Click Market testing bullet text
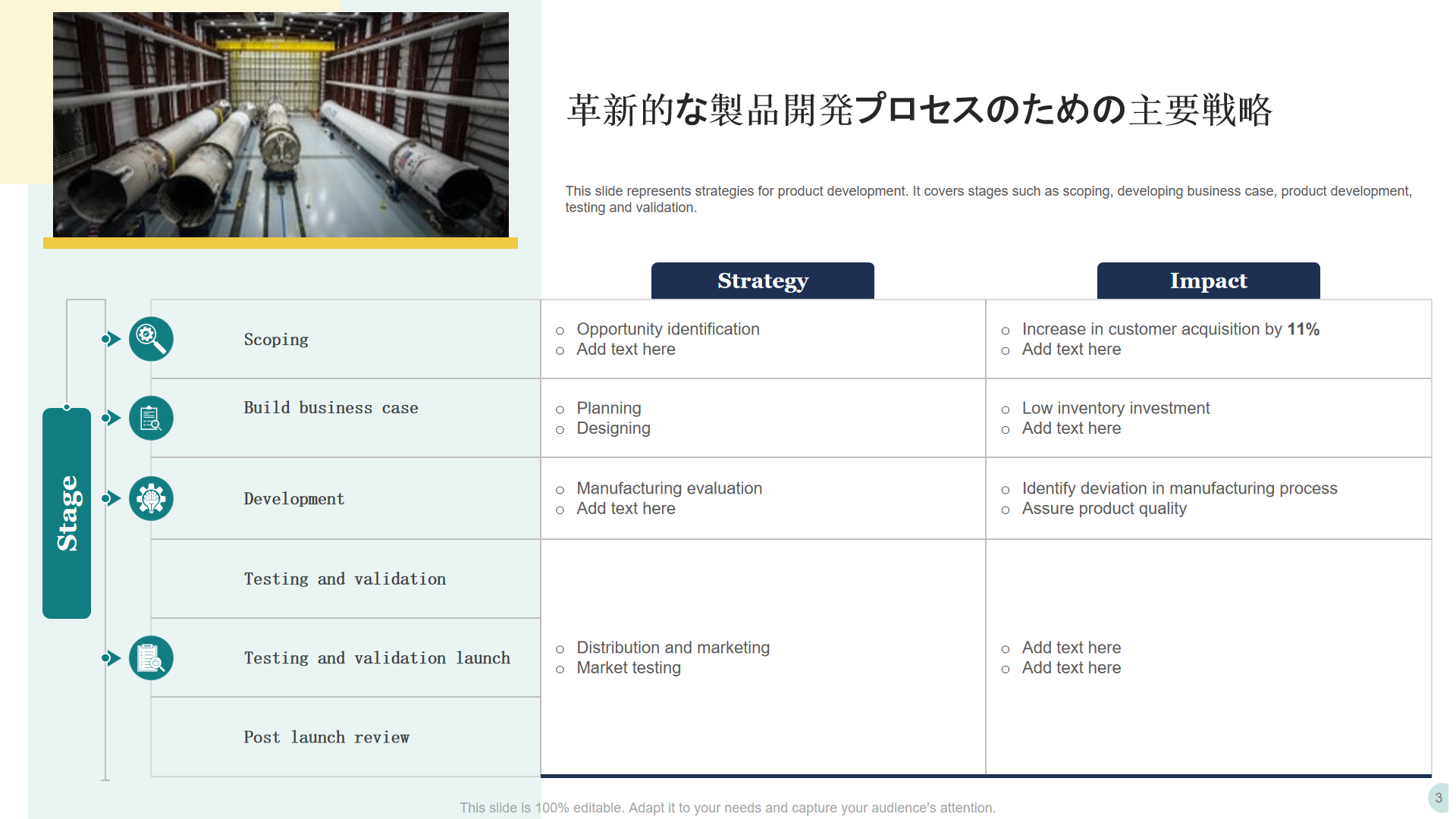1456x819 pixels. coord(629,668)
